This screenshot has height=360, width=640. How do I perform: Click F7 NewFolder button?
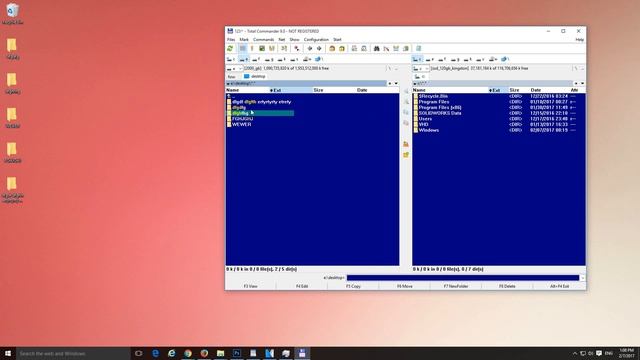pos(456,287)
